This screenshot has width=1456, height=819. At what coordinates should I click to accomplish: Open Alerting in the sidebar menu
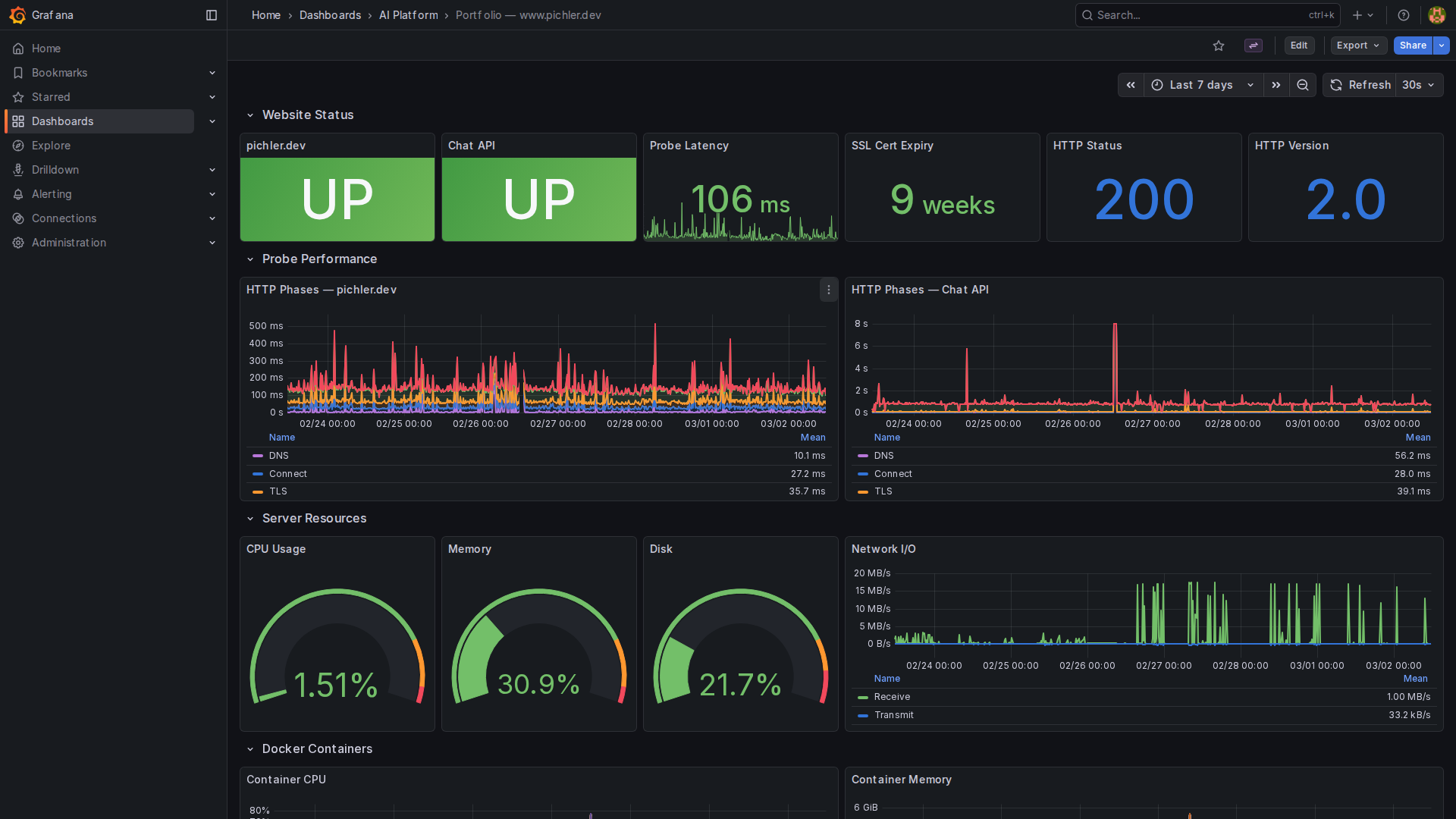tap(52, 194)
